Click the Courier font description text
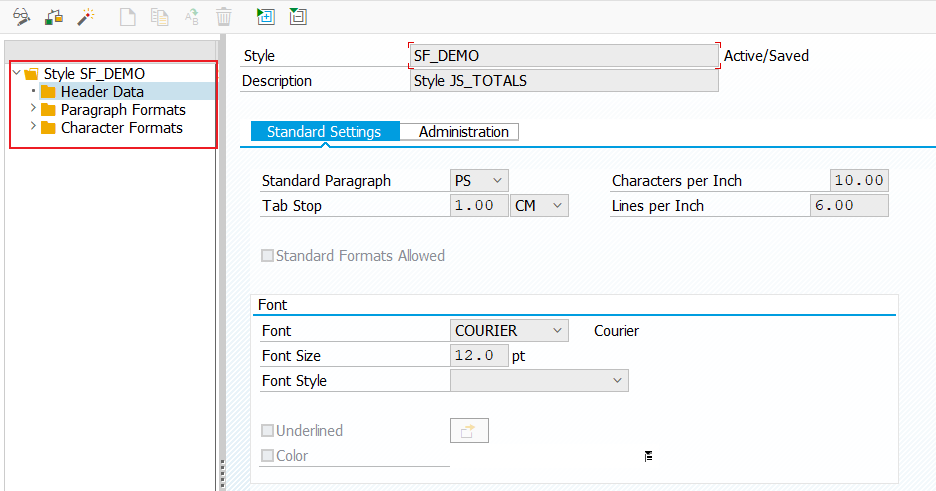Image resolution: width=936 pixels, height=491 pixels. click(616, 331)
